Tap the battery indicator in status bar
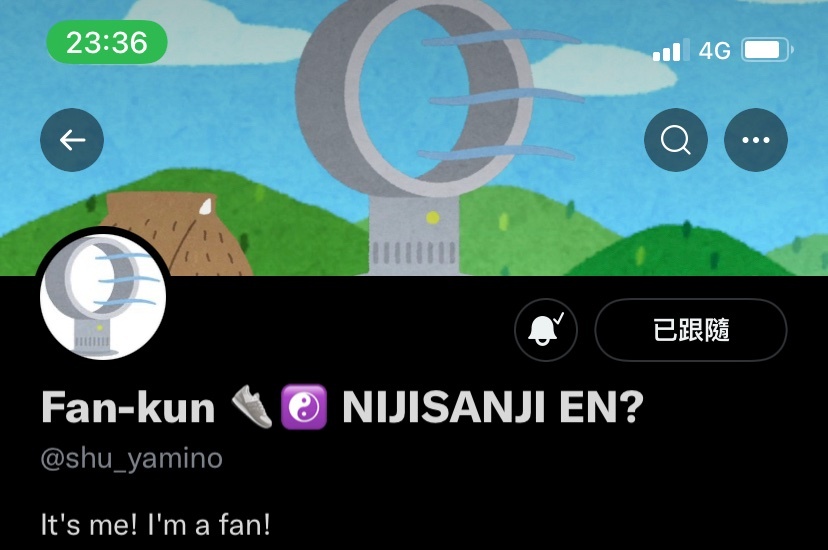Image resolution: width=828 pixels, height=550 pixels. click(767, 50)
